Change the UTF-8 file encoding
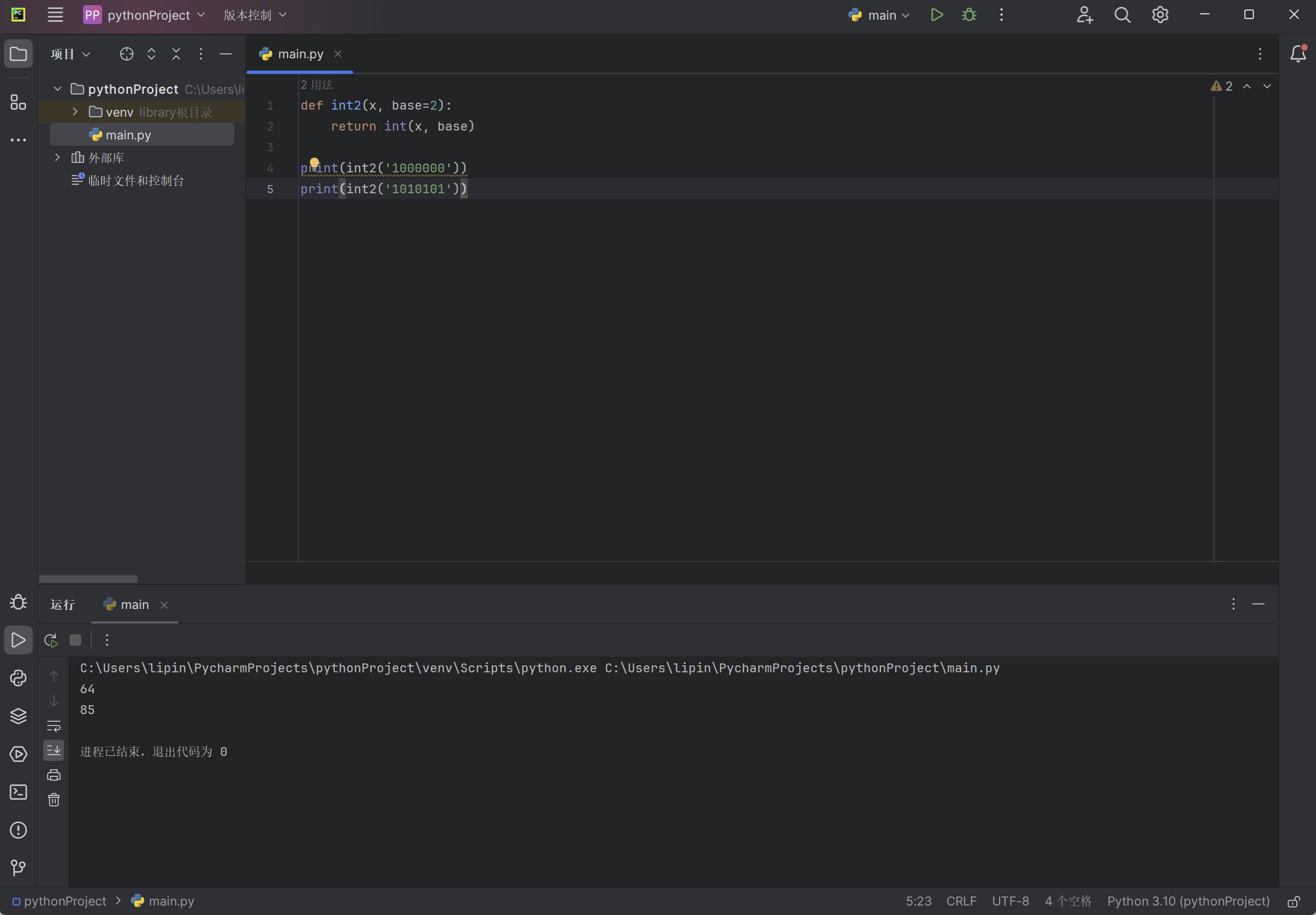Viewport: 1316px width, 915px height. point(1010,901)
